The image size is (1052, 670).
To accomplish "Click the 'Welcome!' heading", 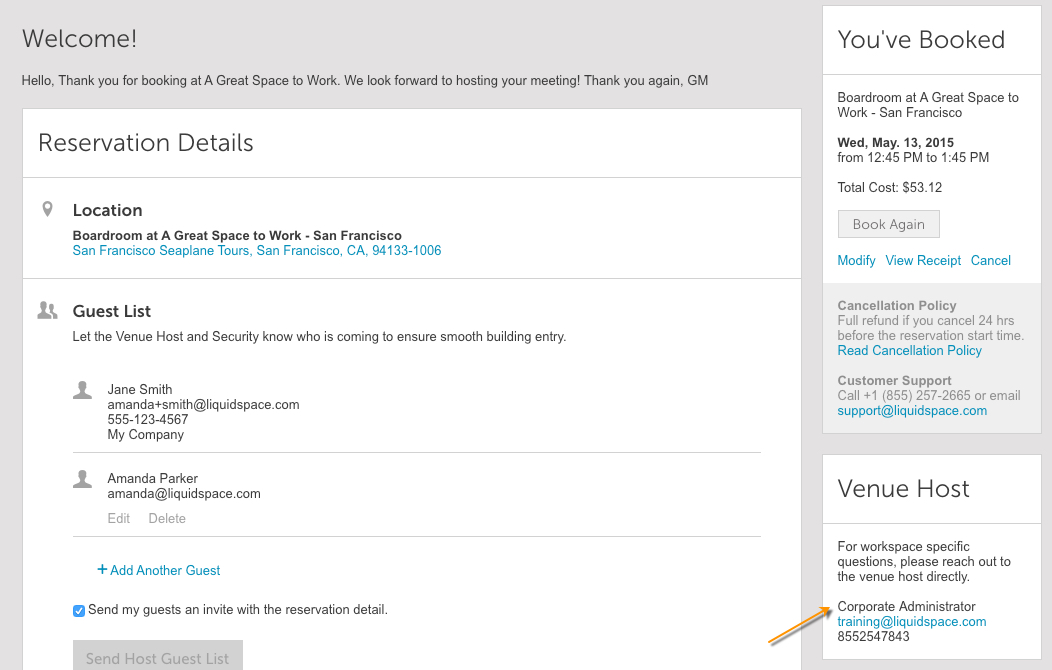I will (80, 39).
